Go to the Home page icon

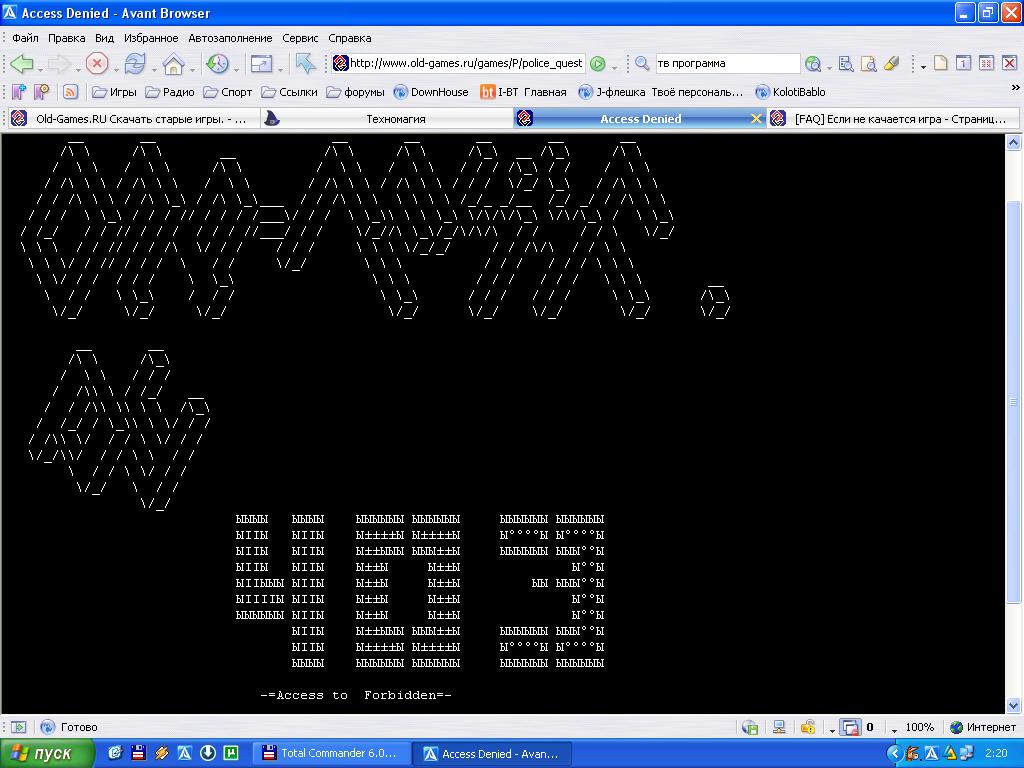click(173, 63)
